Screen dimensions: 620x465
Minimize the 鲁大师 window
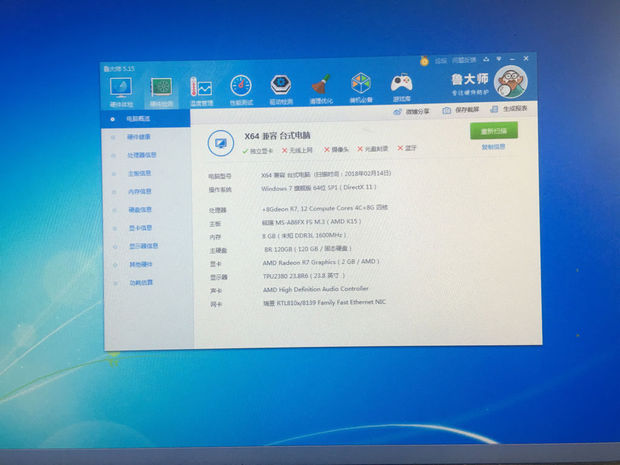512,59
